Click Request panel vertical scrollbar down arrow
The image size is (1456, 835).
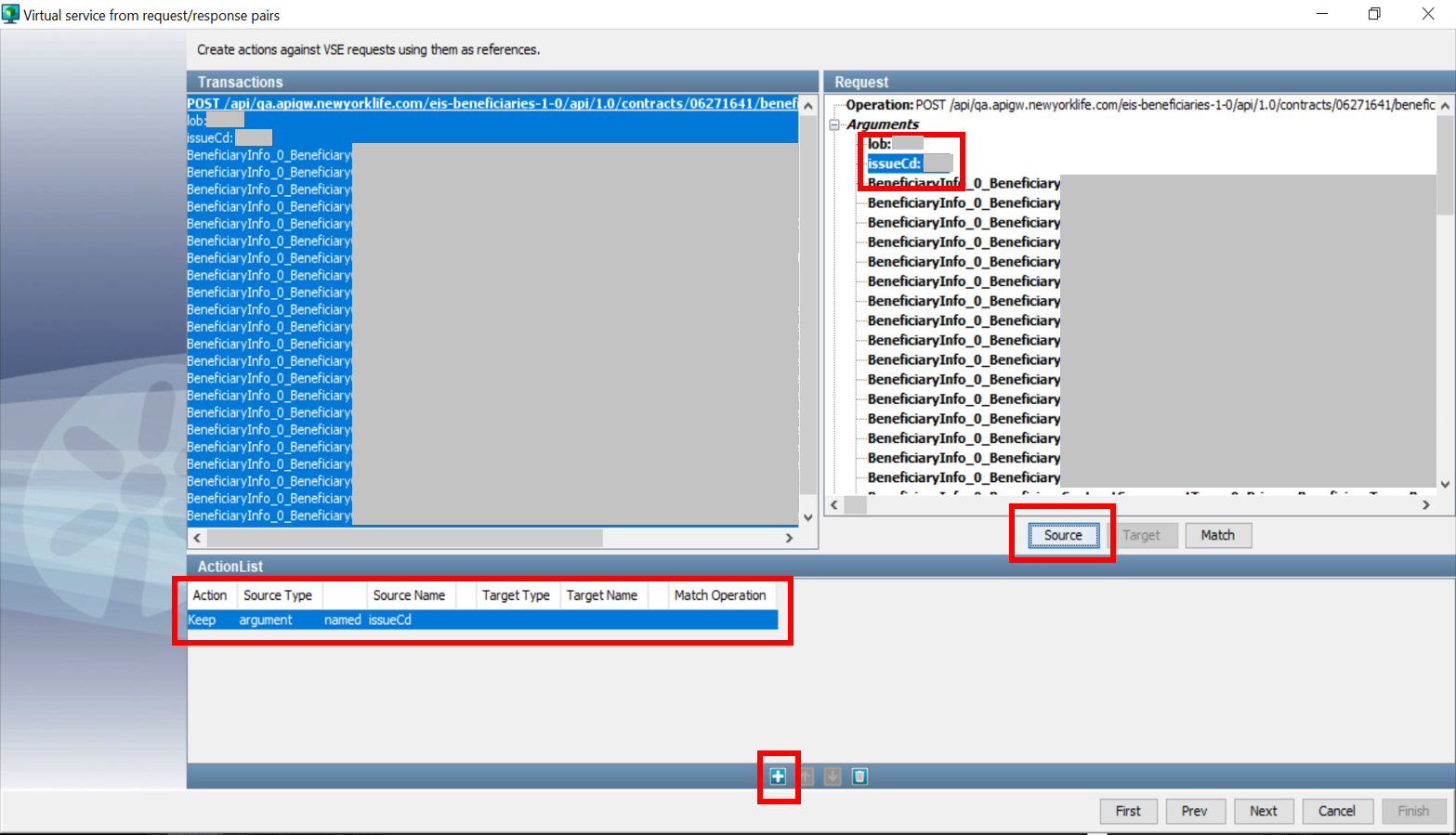(1445, 484)
